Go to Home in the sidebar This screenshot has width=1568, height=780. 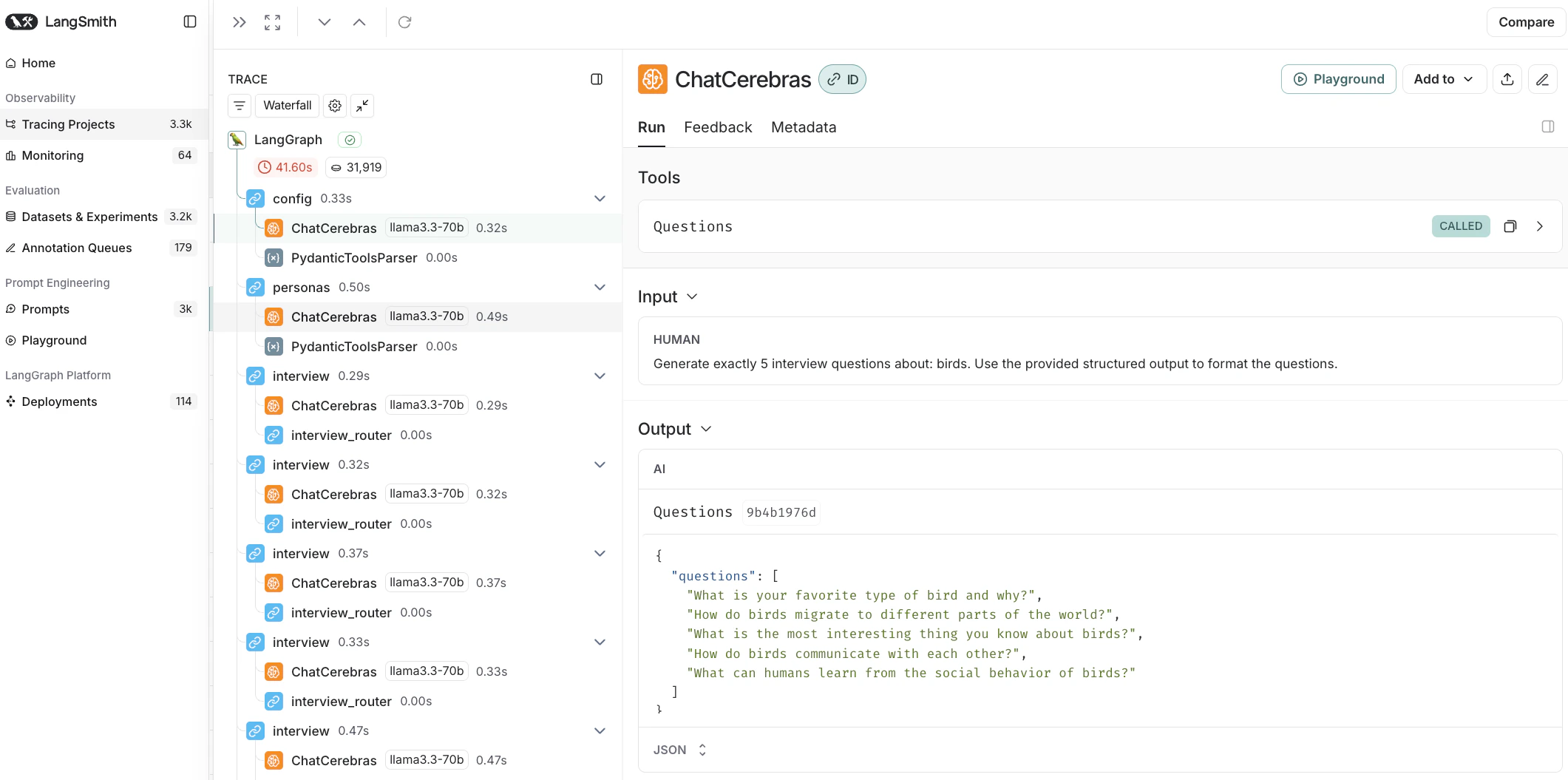pos(104,63)
